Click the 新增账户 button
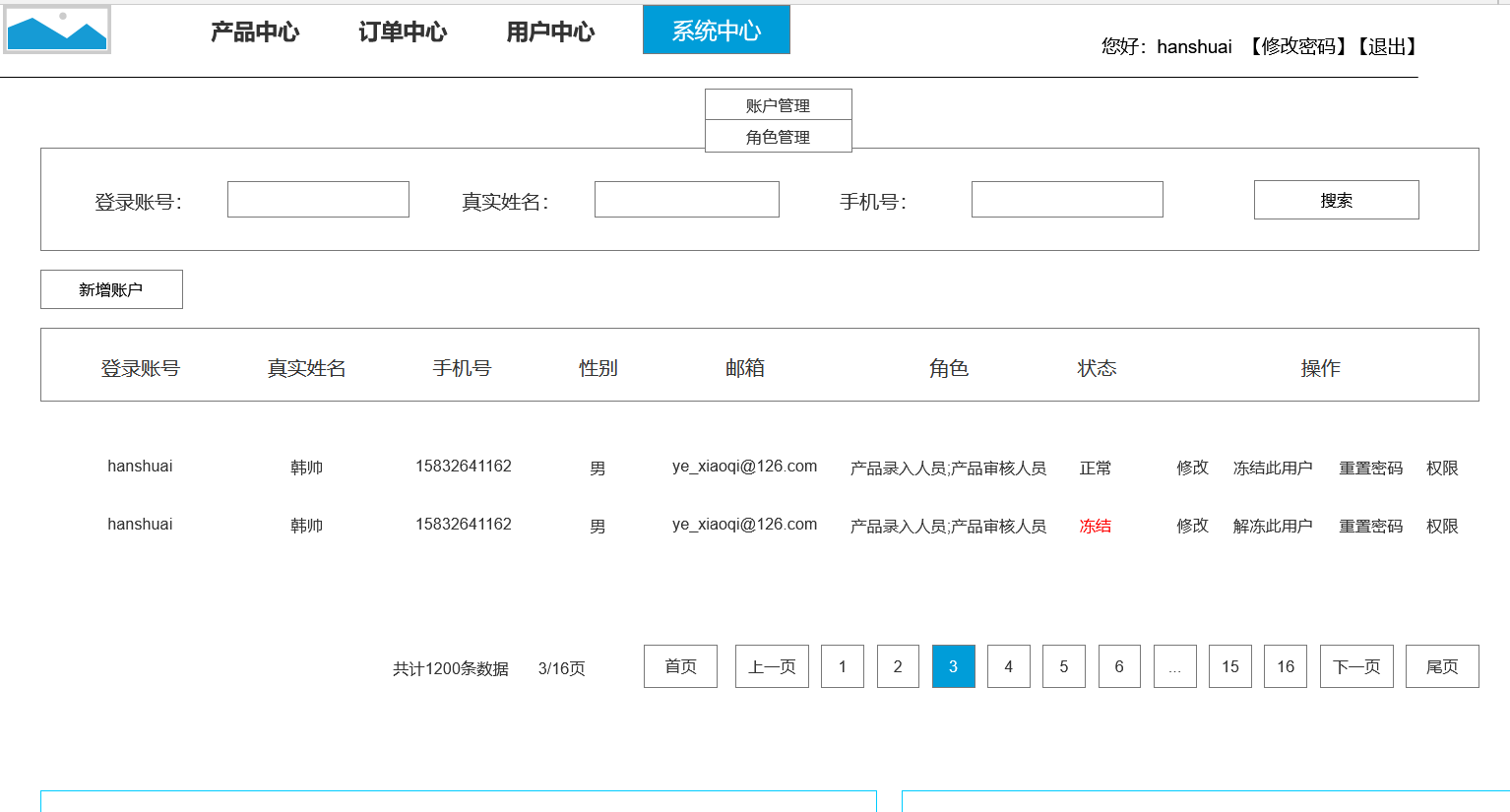 [111, 289]
